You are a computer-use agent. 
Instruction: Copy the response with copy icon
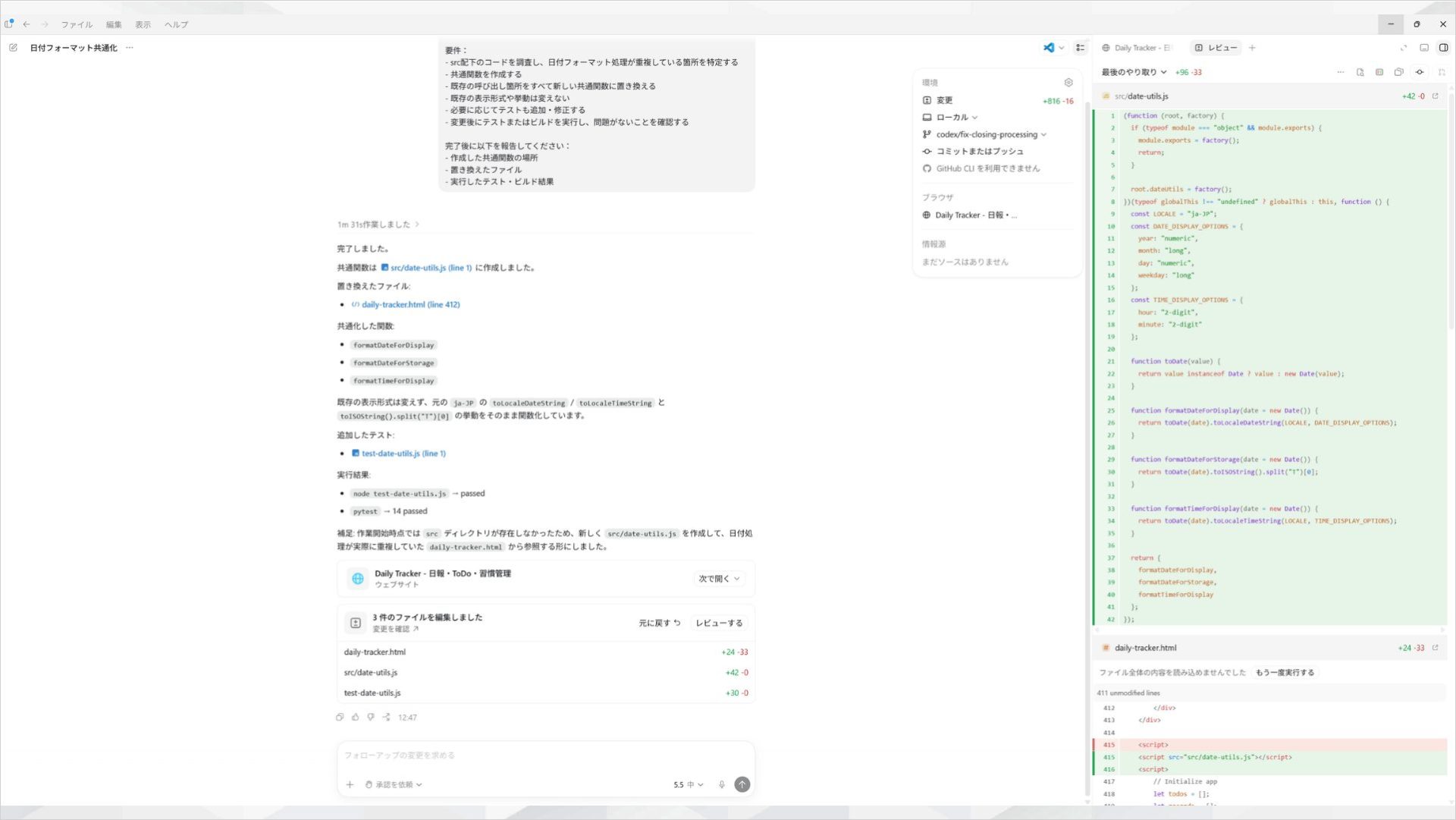[340, 718]
